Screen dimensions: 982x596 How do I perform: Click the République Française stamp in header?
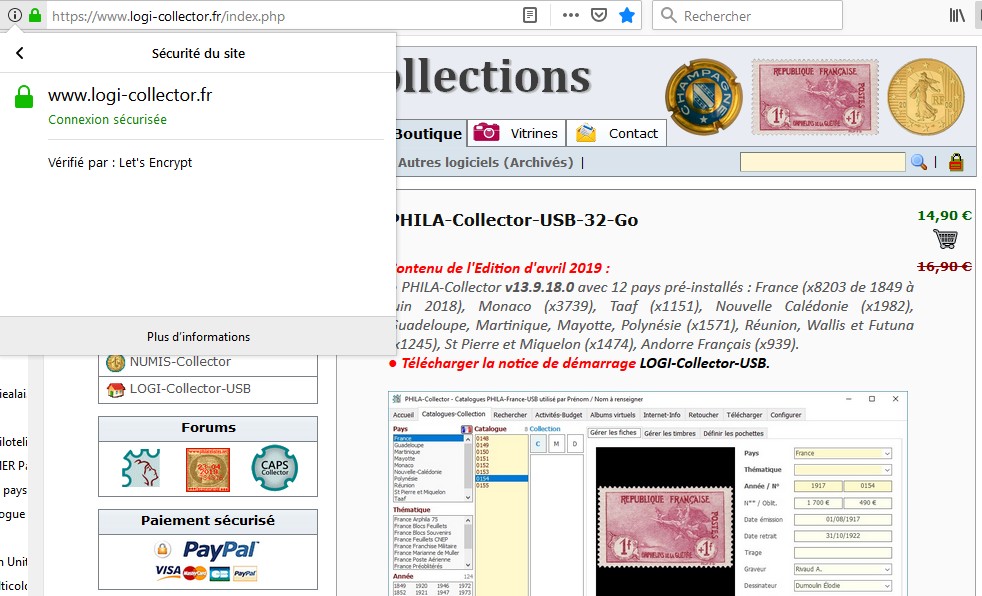click(x=815, y=97)
